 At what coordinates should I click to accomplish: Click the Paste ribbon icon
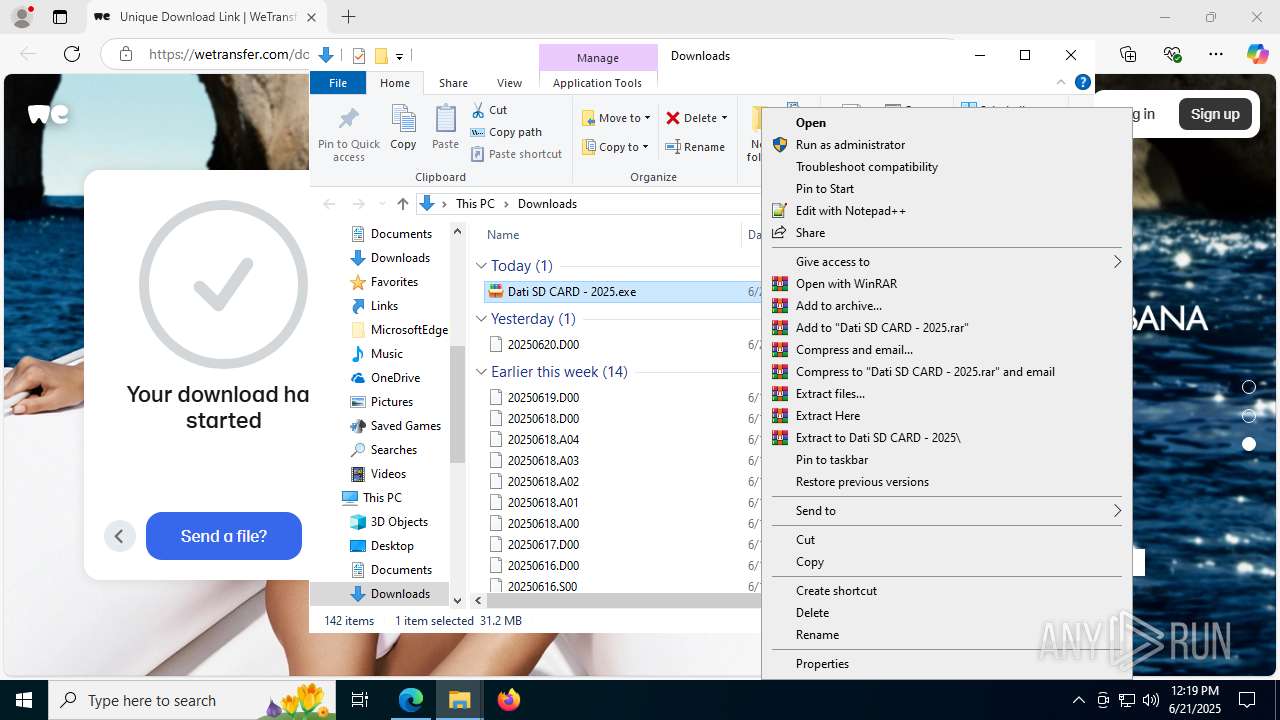click(x=445, y=120)
